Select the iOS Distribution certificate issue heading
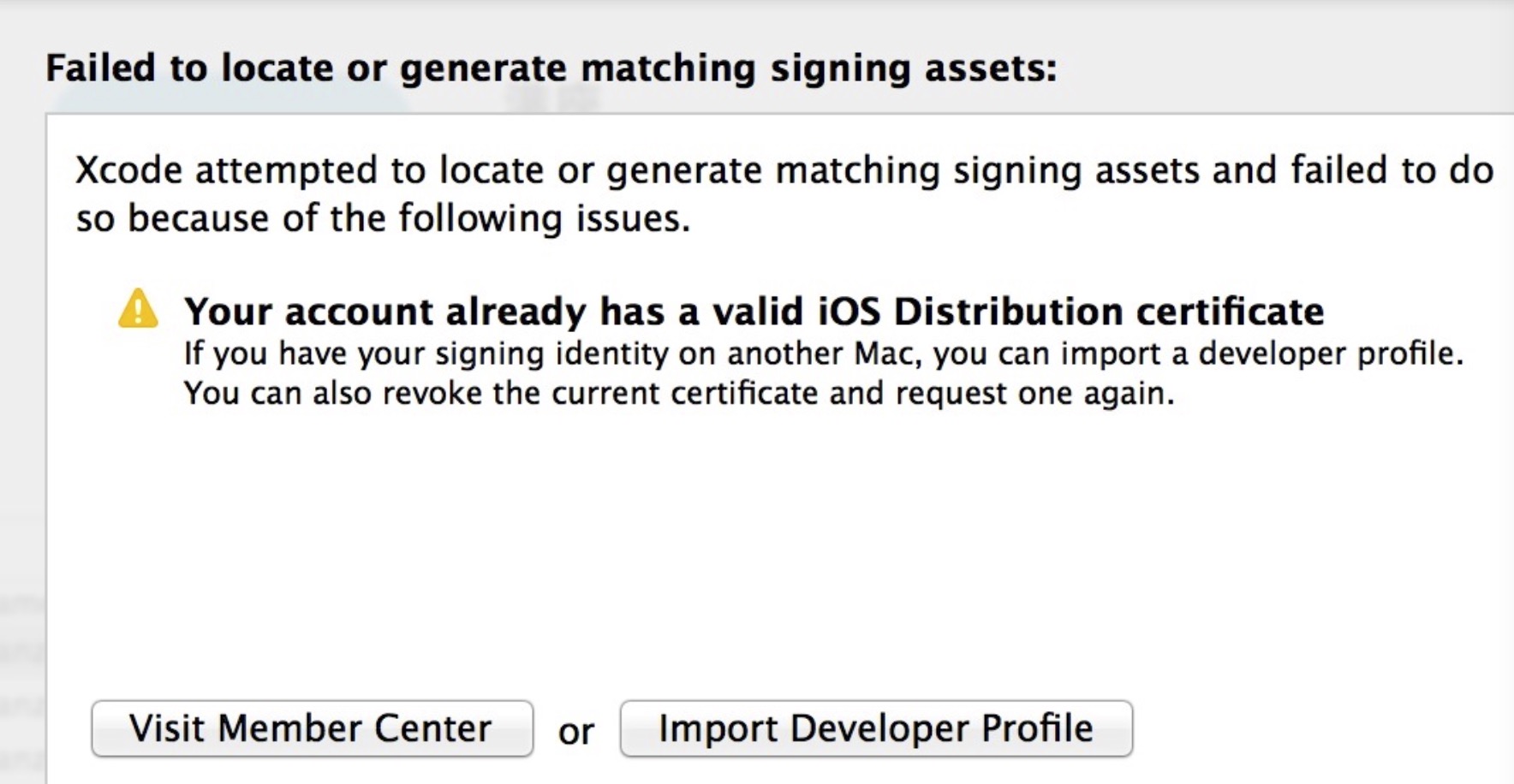This screenshot has height=784, width=1514. [754, 312]
